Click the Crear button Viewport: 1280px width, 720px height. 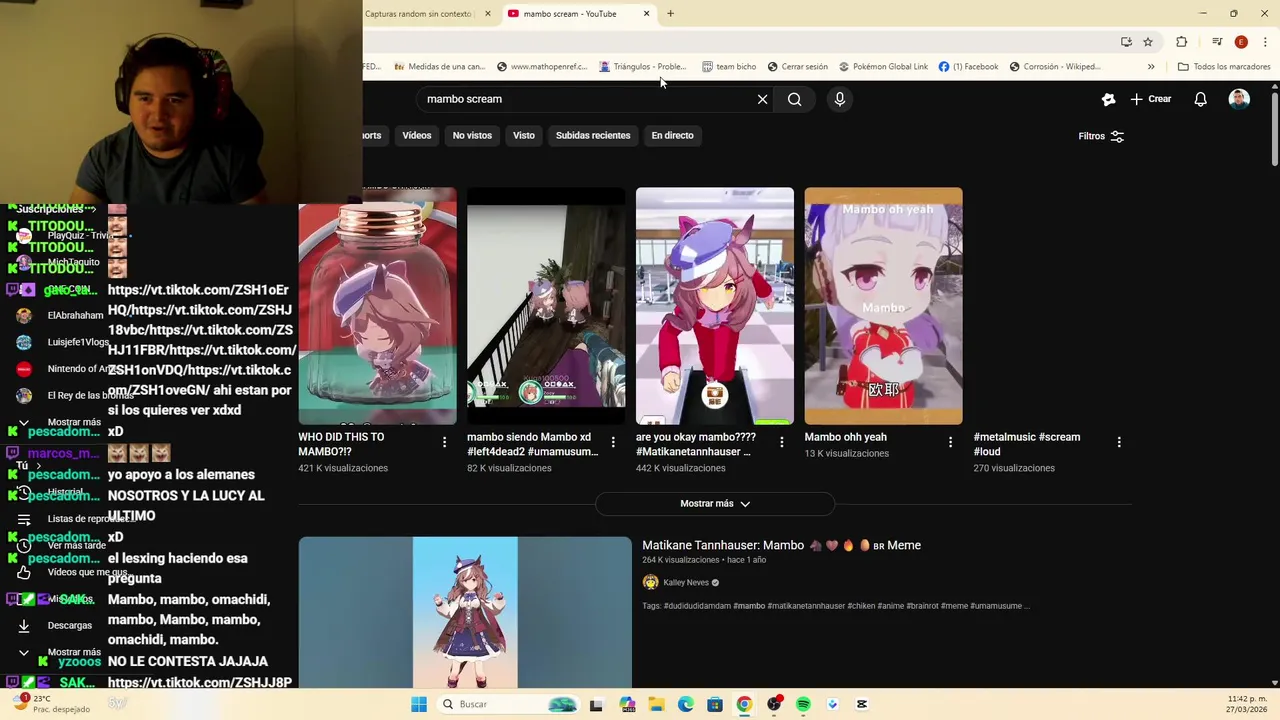[1150, 99]
